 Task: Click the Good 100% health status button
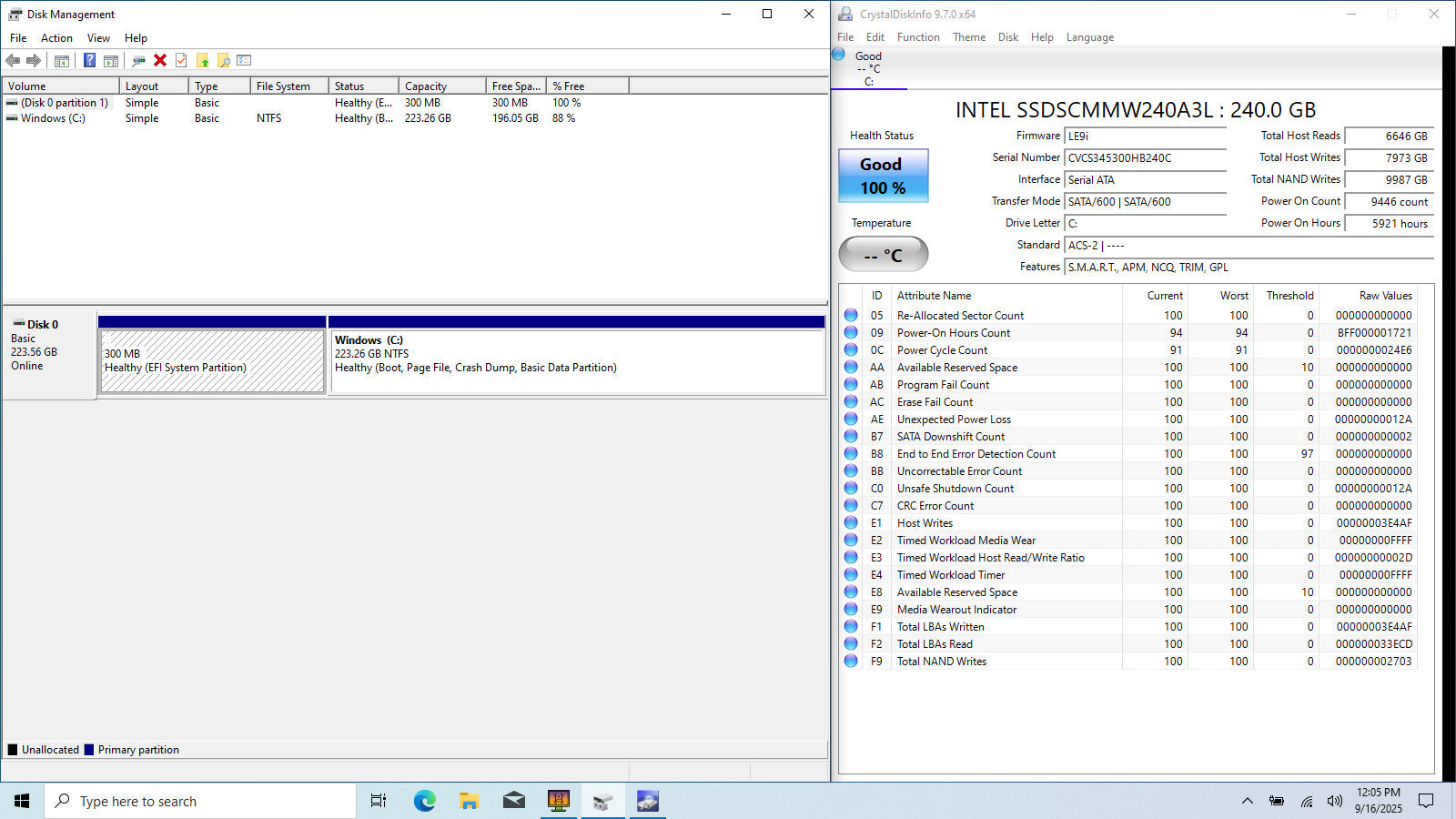pyautogui.click(x=883, y=176)
